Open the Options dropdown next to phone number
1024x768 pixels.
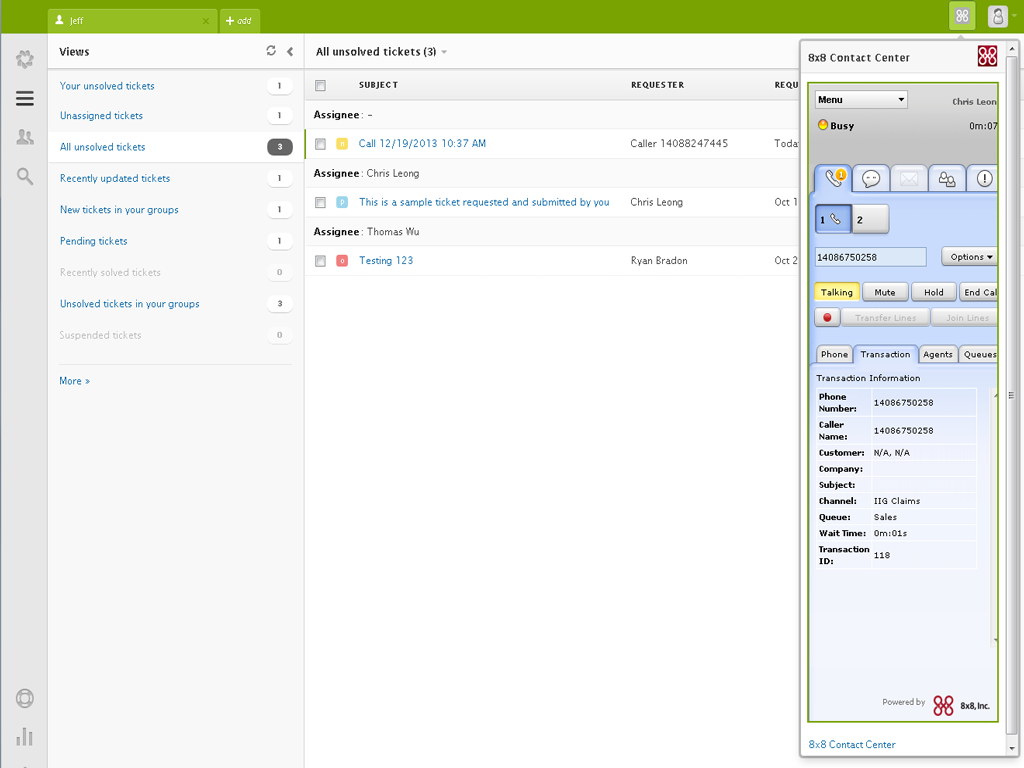(969, 256)
